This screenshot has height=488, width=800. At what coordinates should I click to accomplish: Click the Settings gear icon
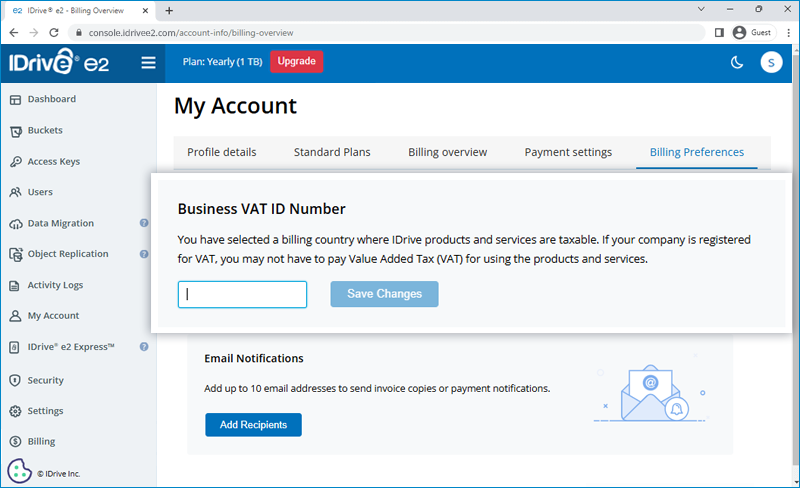tap(15, 411)
